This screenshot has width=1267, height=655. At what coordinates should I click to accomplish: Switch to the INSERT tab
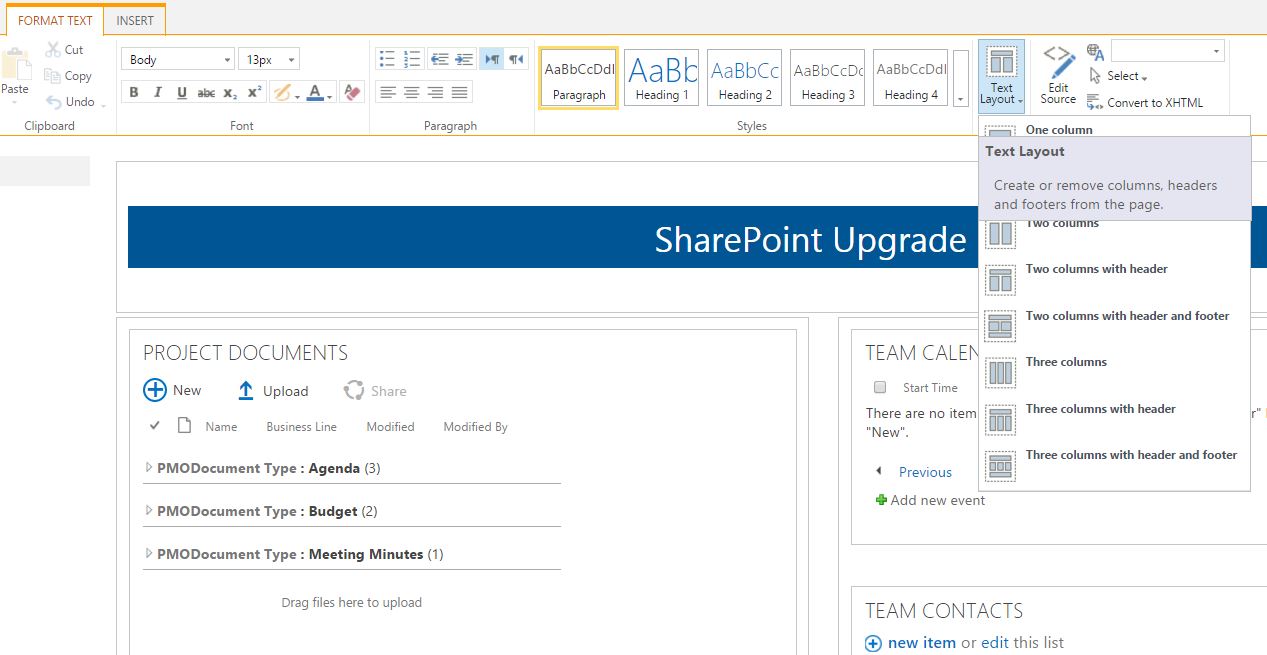[x=135, y=20]
